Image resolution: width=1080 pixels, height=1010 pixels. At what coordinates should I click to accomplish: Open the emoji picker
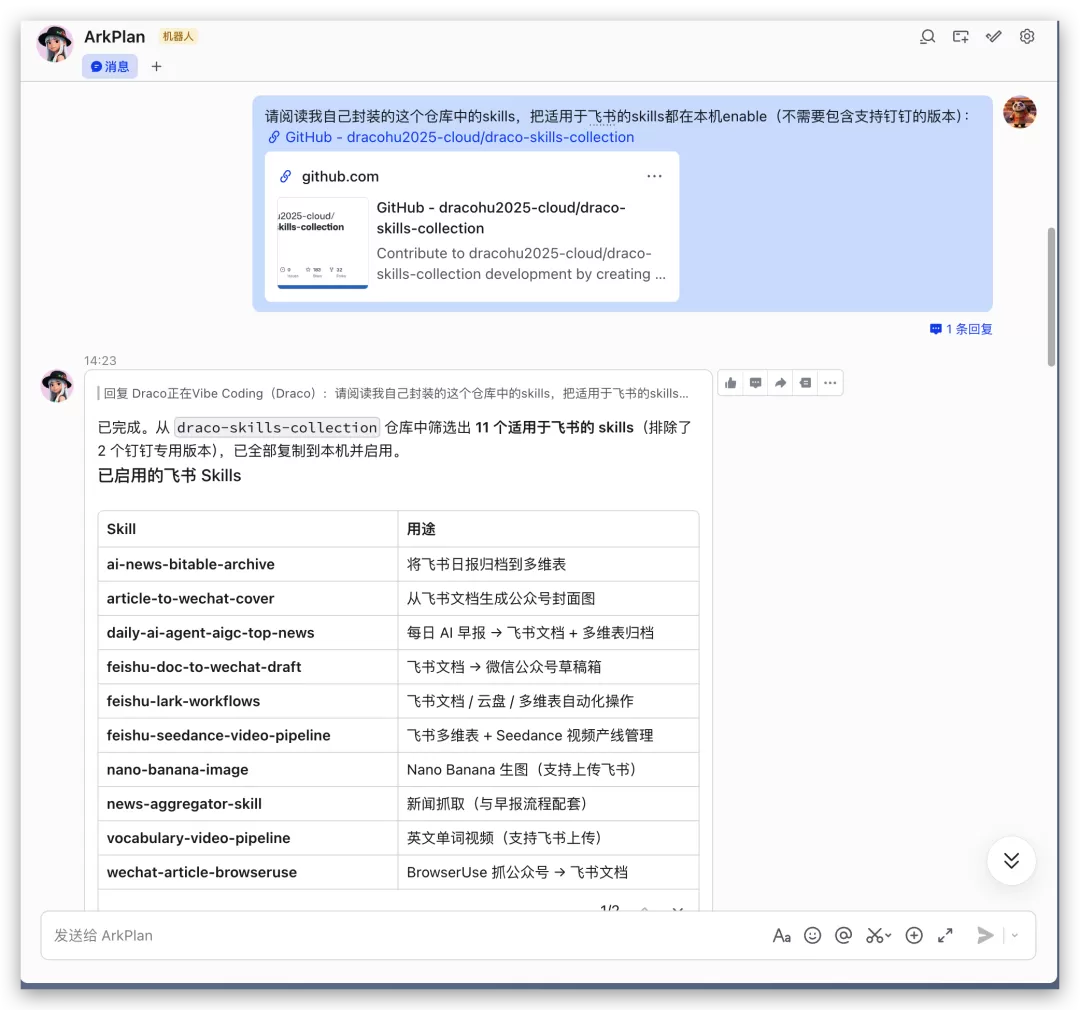[x=813, y=936]
